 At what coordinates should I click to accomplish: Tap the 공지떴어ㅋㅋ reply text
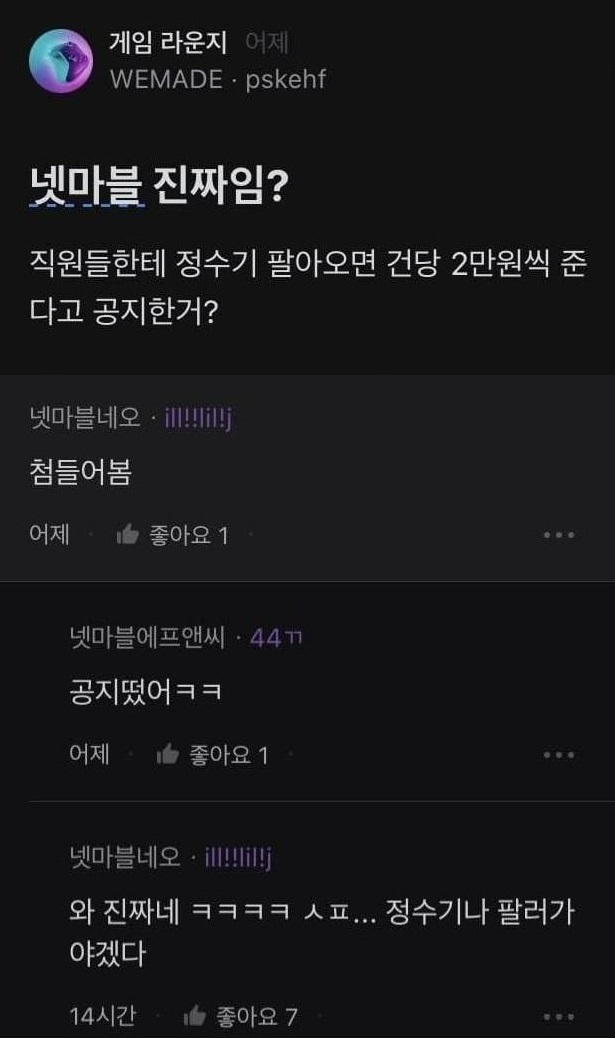click(x=146, y=692)
